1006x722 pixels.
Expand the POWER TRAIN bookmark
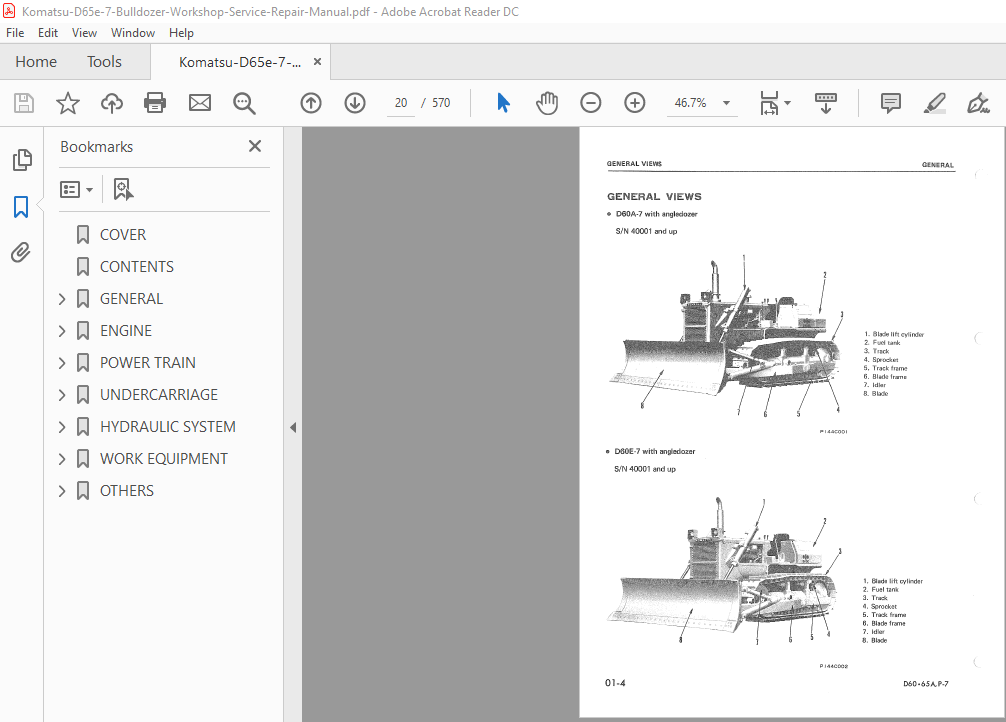[62, 363]
